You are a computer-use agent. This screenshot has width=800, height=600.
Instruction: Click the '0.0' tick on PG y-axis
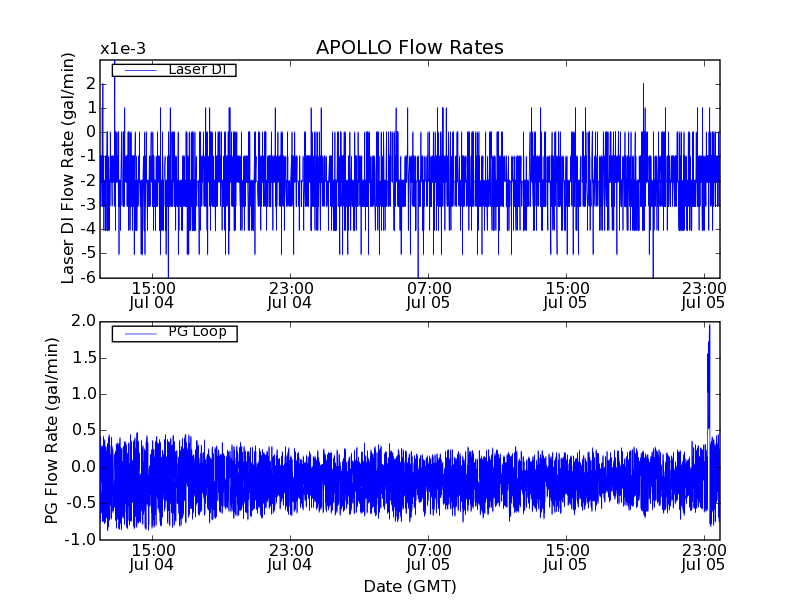click(84, 467)
